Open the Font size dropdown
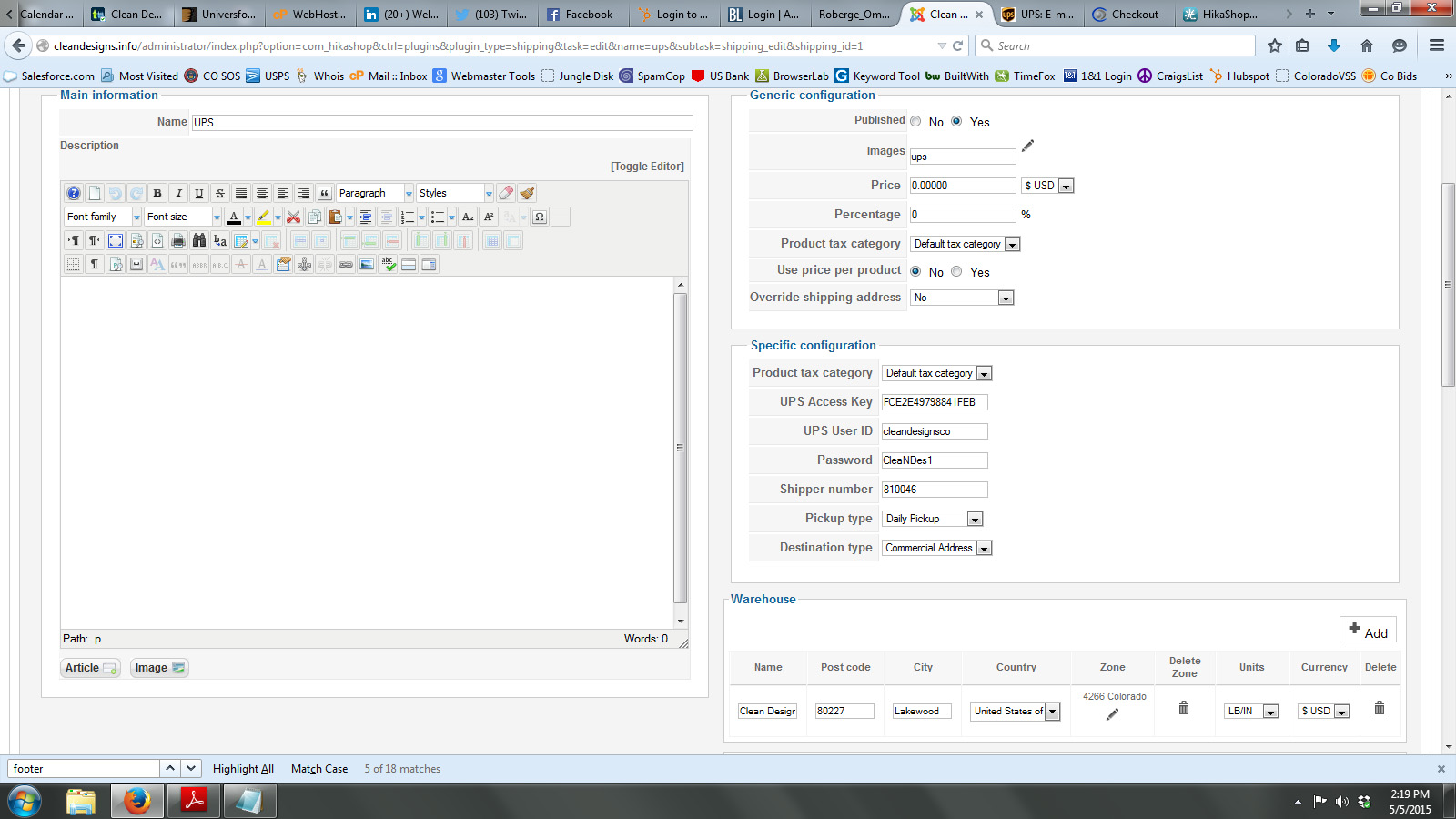Image resolution: width=1456 pixels, height=819 pixels. coord(183,217)
